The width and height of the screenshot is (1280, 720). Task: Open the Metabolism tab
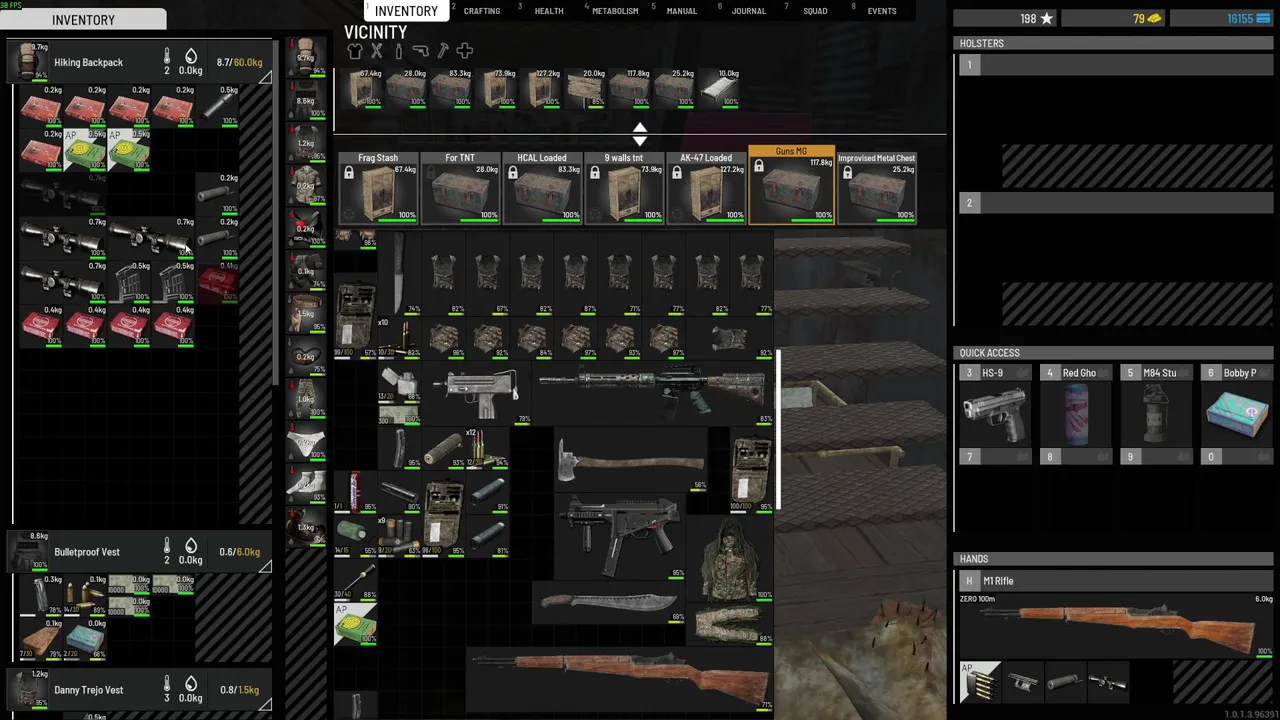click(x=615, y=11)
